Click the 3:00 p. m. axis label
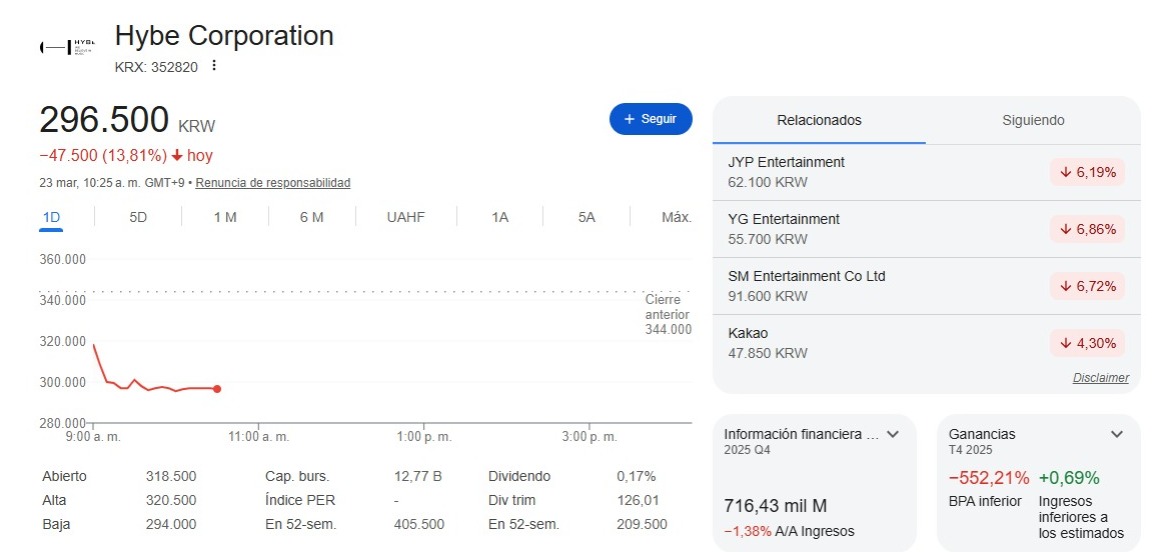1165x552 pixels. 589,437
